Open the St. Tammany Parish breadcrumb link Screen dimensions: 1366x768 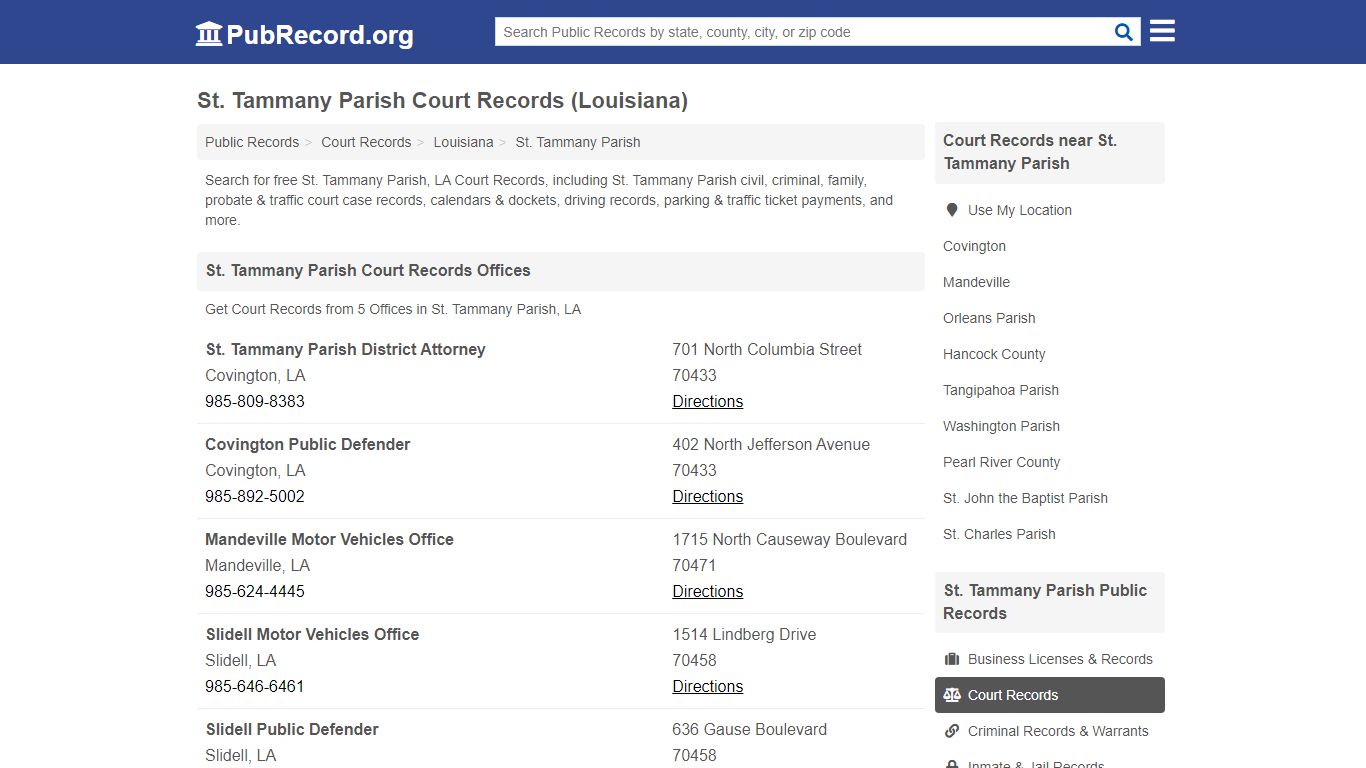click(x=578, y=142)
